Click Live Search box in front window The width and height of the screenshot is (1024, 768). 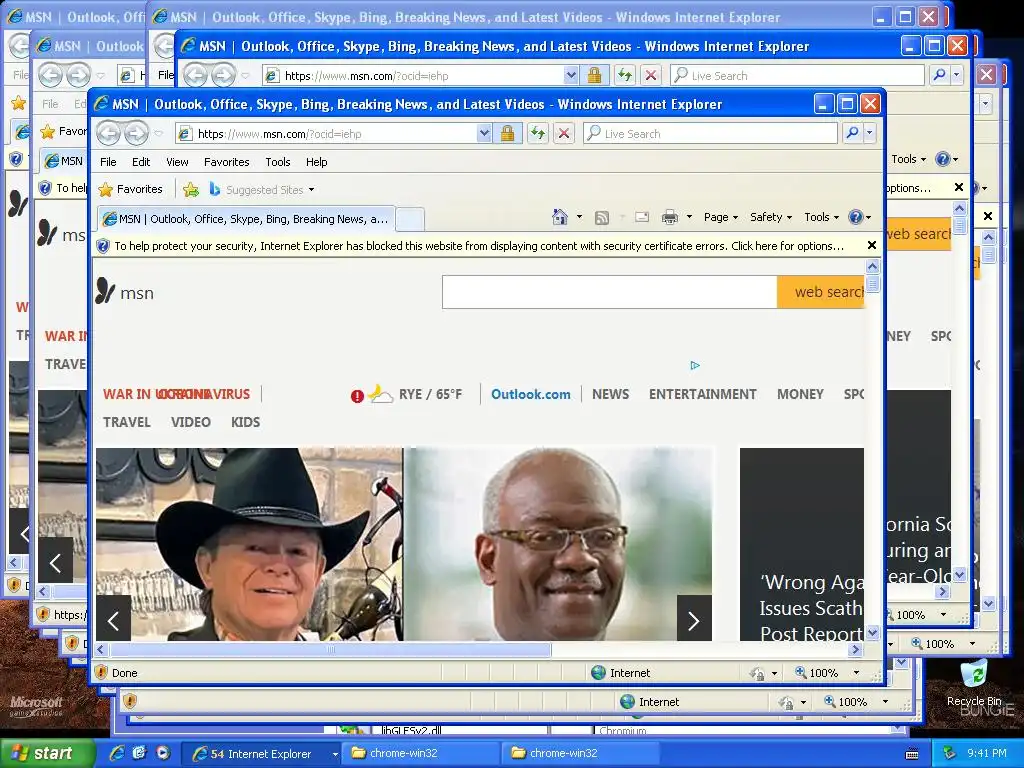[x=711, y=133]
